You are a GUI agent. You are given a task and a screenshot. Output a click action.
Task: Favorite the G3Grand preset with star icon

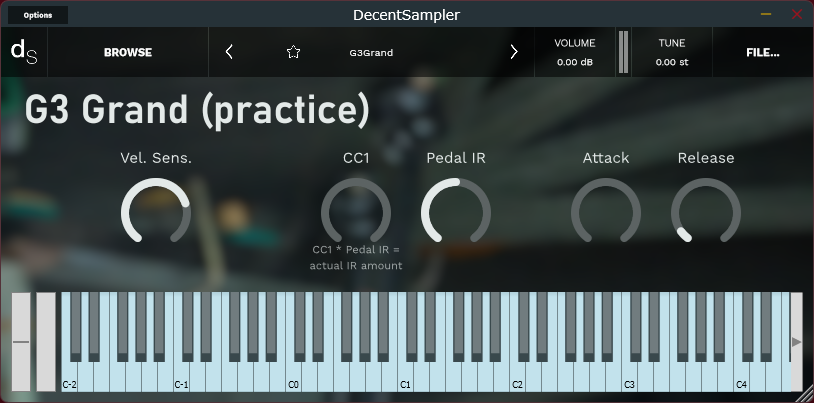(x=293, y=52)
